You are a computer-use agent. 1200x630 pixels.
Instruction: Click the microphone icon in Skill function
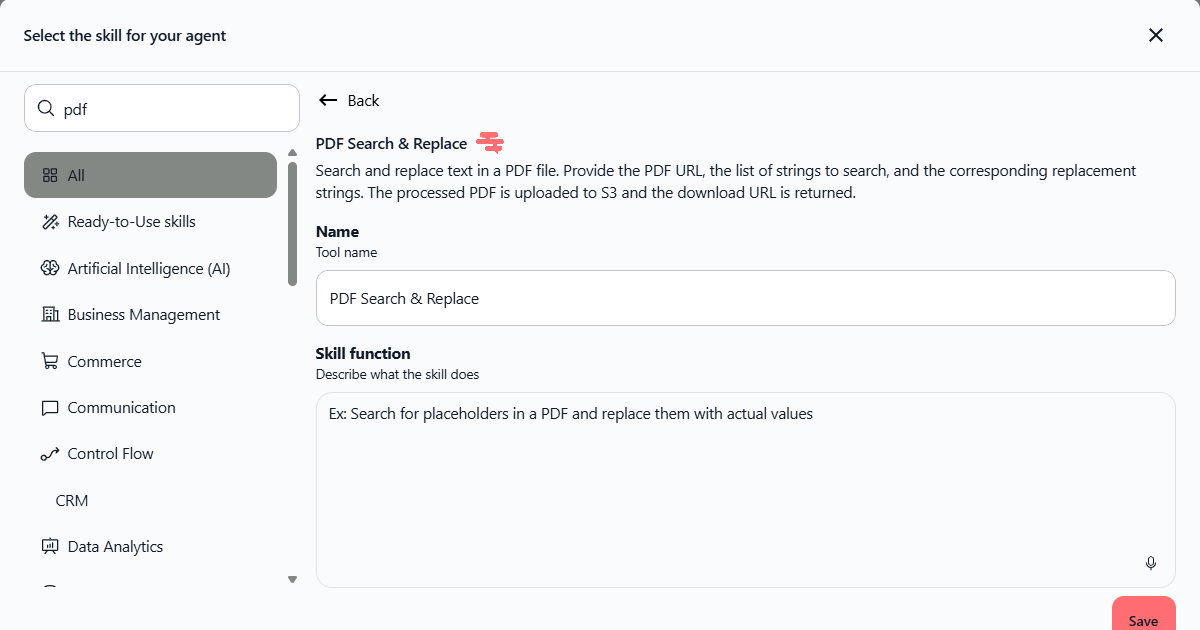coord(1151,563)
